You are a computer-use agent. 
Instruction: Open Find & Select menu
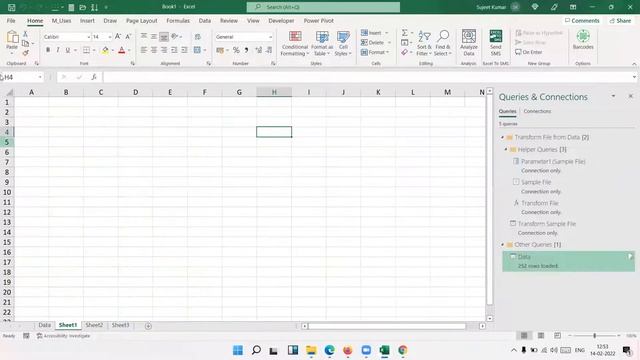pos(442,43)
